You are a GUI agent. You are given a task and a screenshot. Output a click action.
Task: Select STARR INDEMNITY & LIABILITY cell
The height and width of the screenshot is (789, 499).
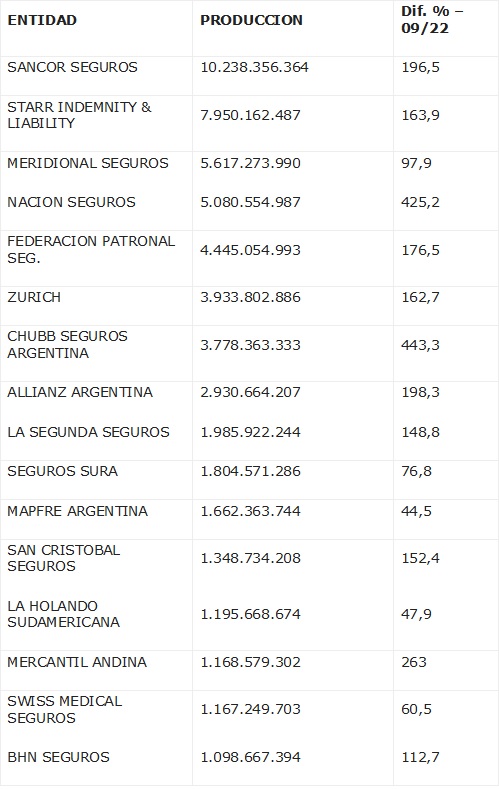pyautogui.click(x=79, y=115)
